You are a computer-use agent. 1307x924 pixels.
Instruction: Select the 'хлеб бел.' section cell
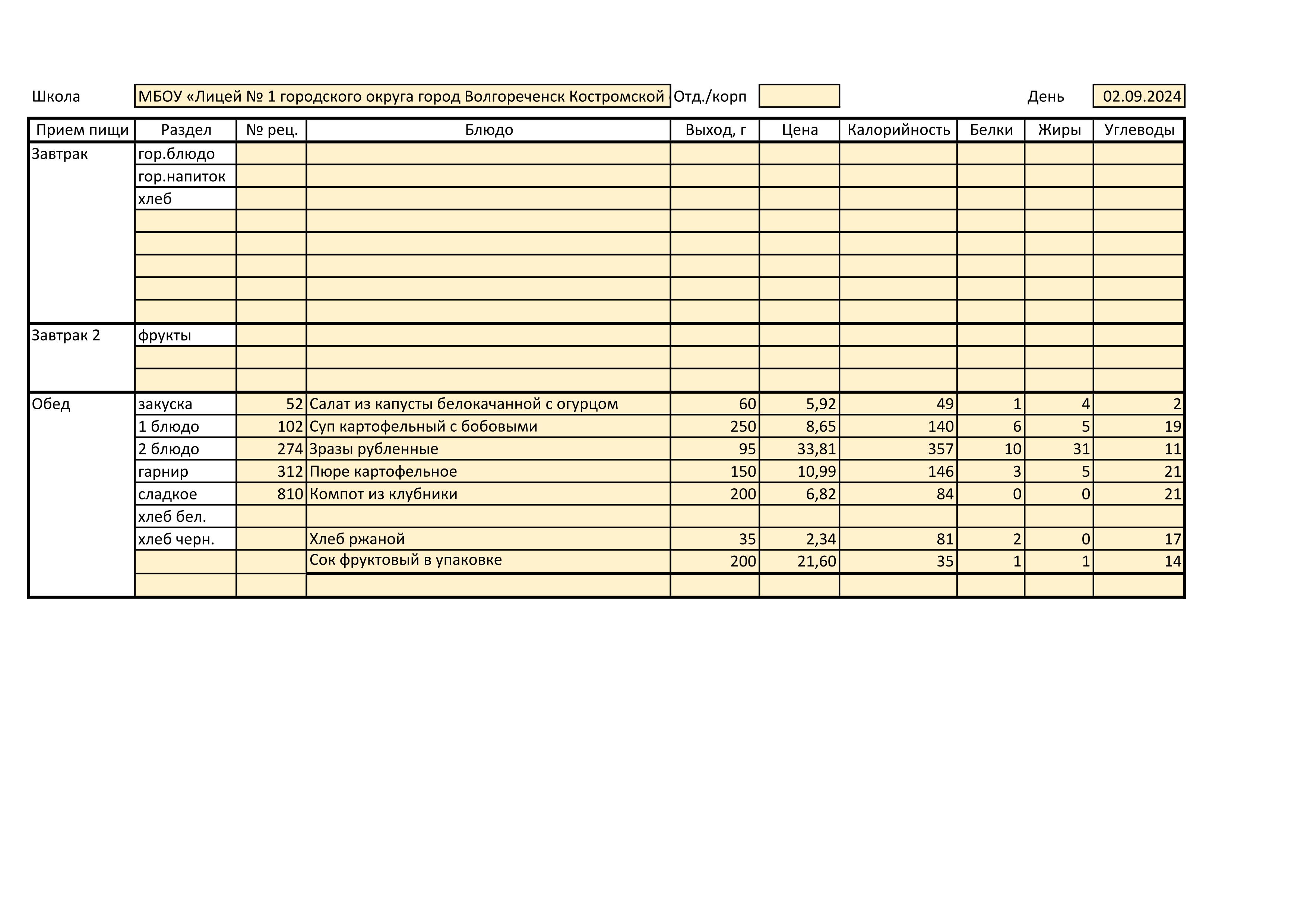(x=186, y=517)
